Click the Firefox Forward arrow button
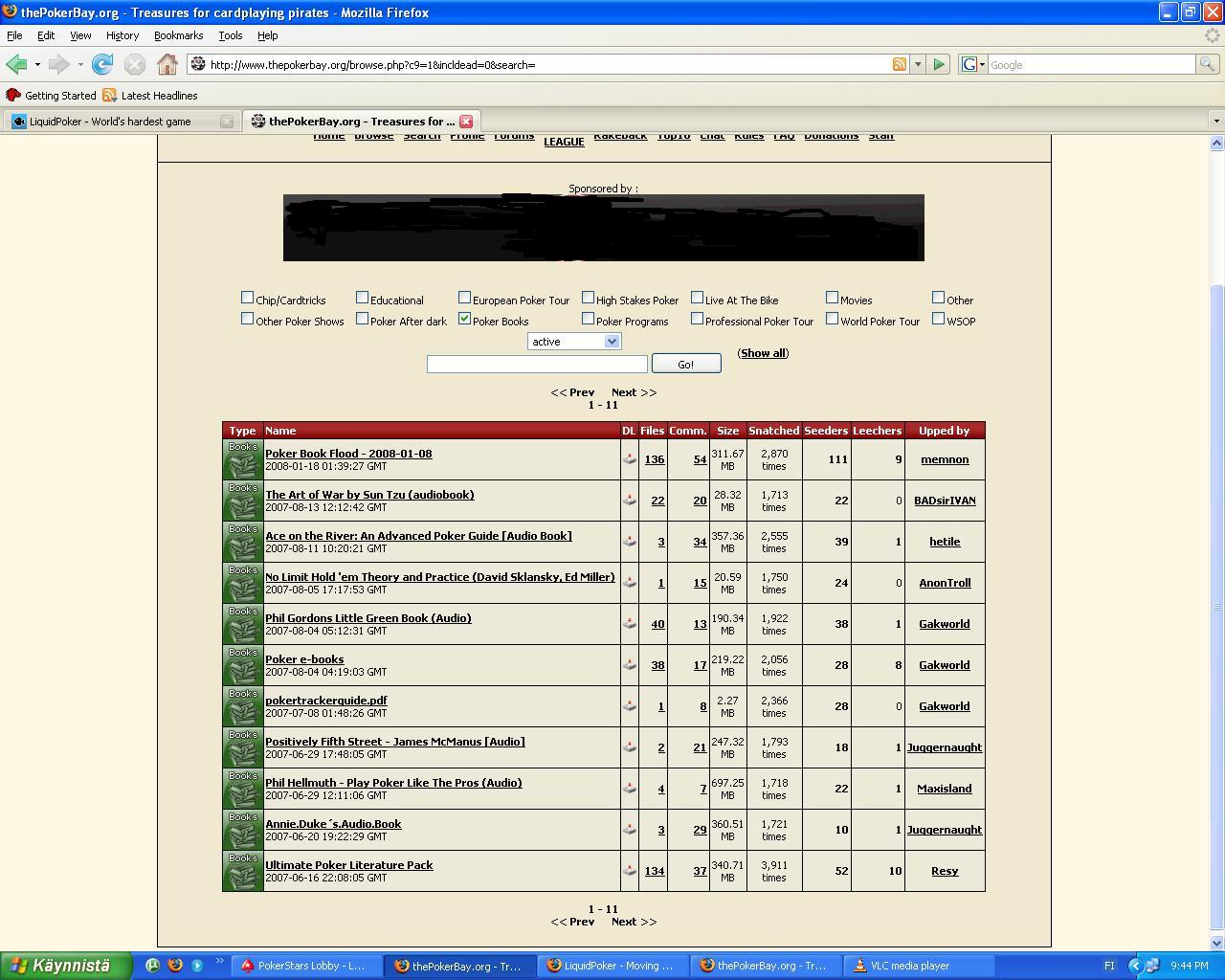 coord(58,64)
